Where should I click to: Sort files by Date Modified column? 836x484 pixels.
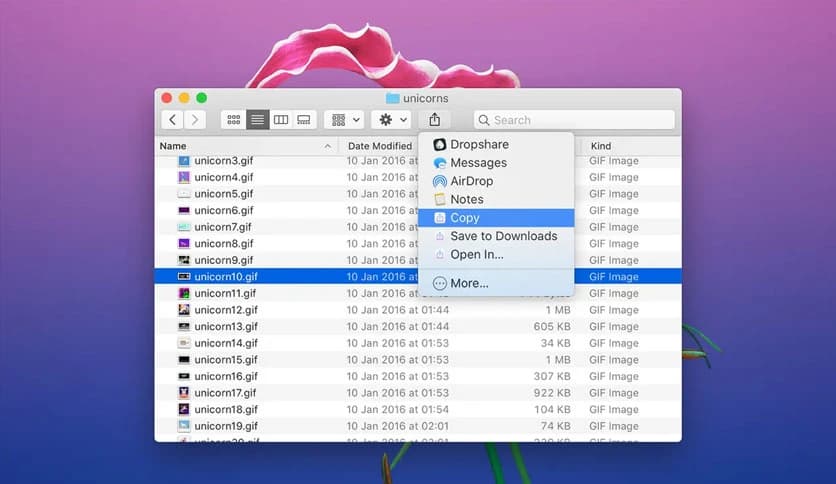pos(380,146)
